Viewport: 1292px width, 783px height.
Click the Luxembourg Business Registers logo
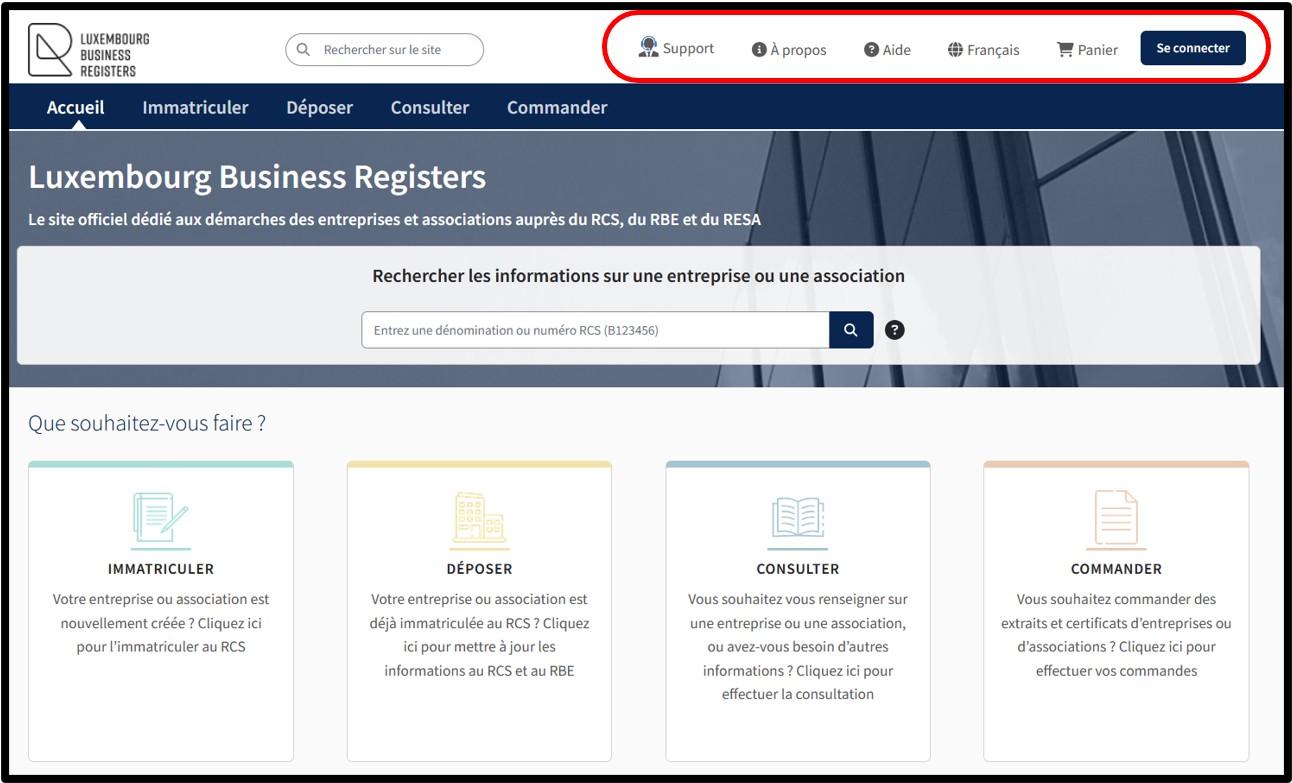(x=88, y=51)
